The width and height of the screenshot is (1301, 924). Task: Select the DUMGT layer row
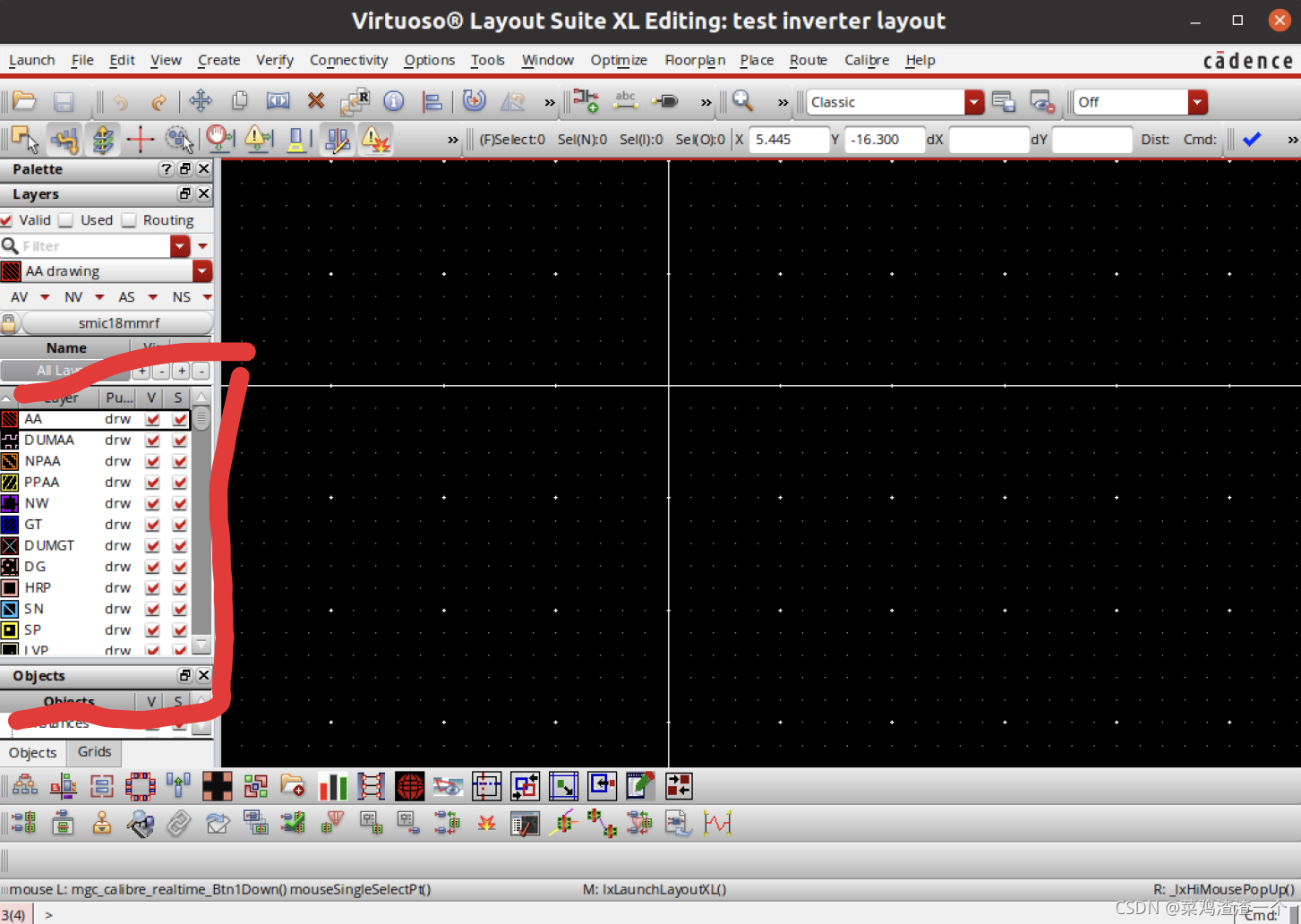coord(95,545)
